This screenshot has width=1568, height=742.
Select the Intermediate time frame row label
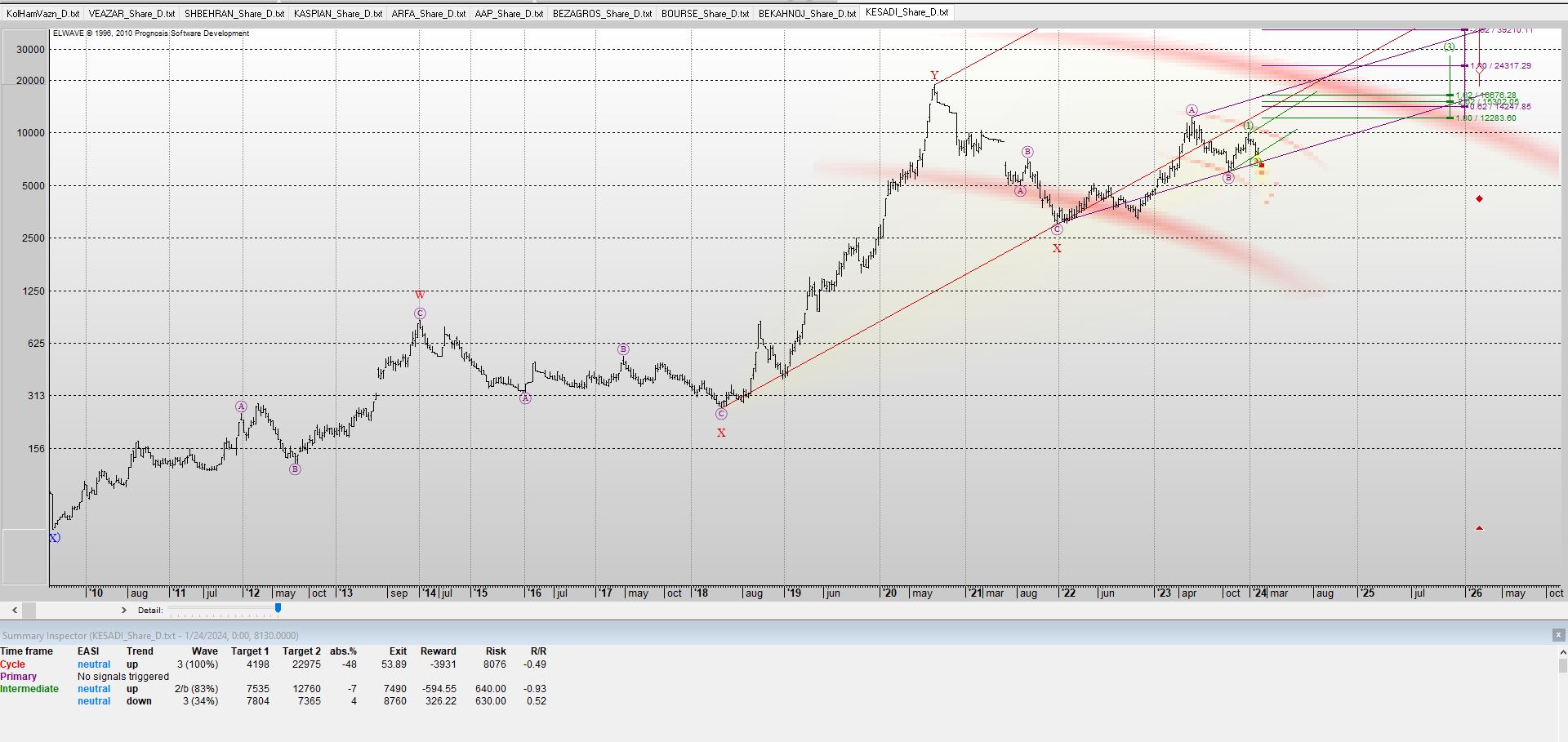pos(29,689)
